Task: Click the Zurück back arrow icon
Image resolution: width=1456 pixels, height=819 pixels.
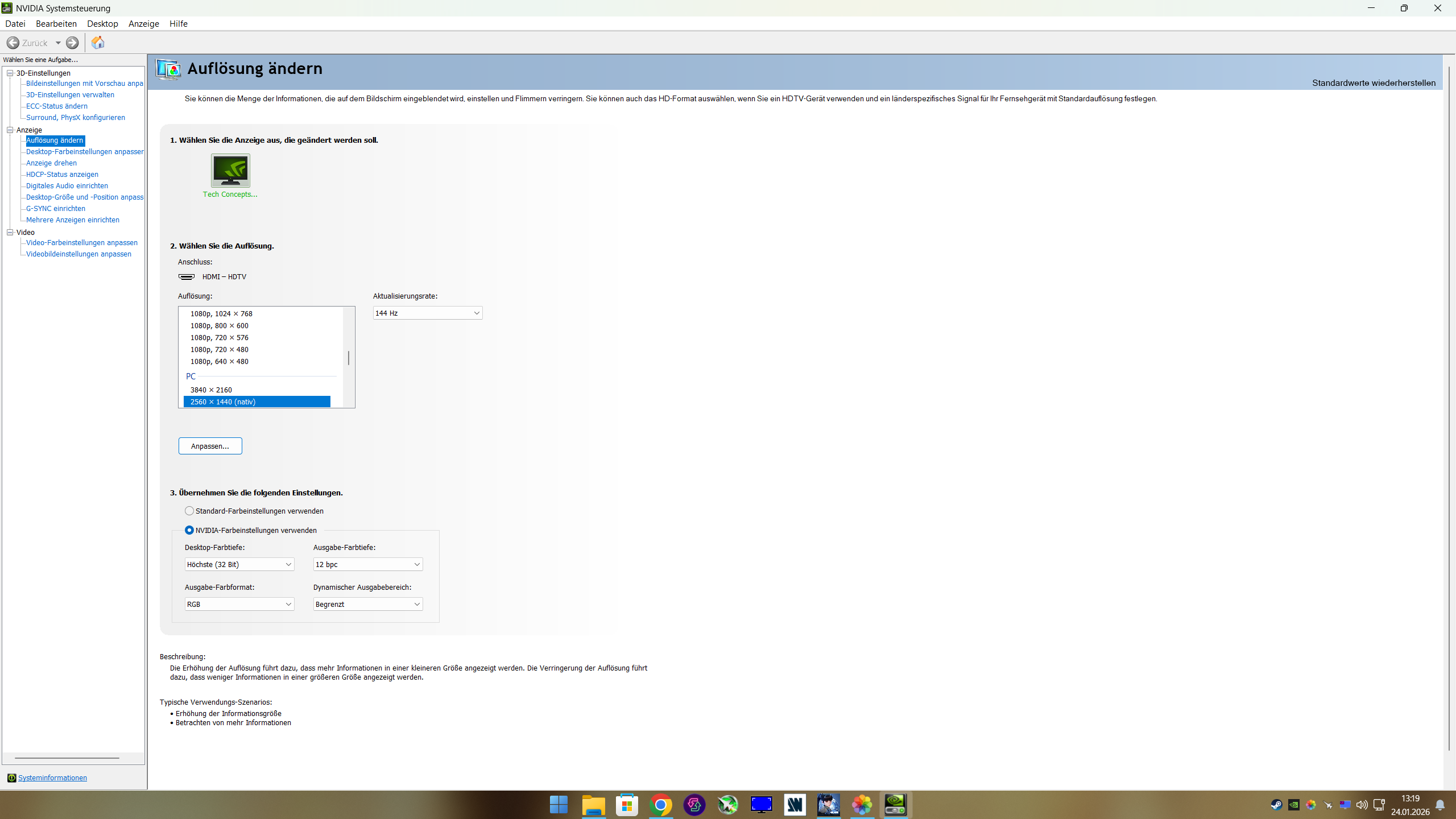Action: (x=13, y=43)
